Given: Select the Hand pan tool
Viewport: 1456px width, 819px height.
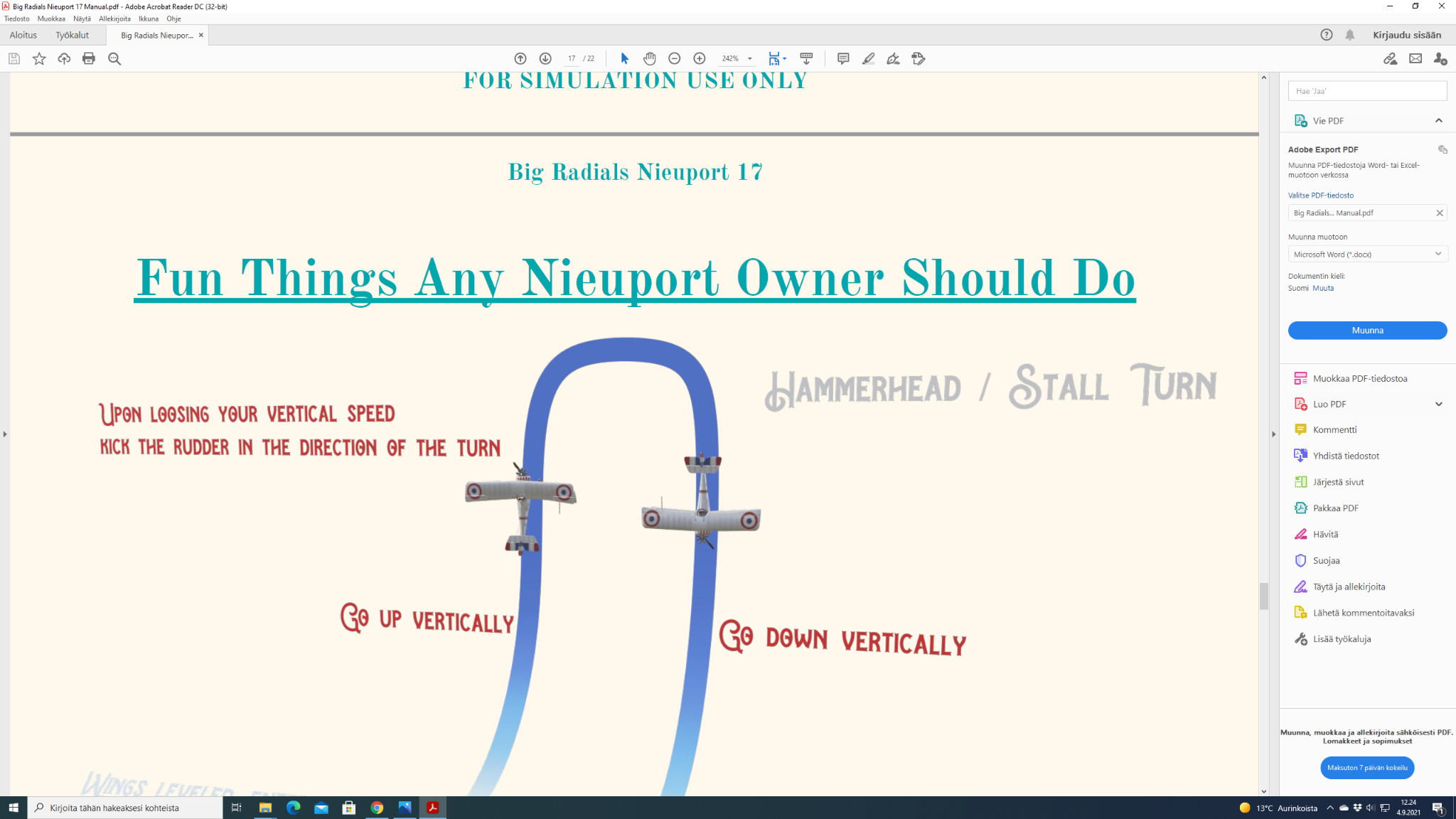Looking at the screenshot, I should tap(649, 59).
